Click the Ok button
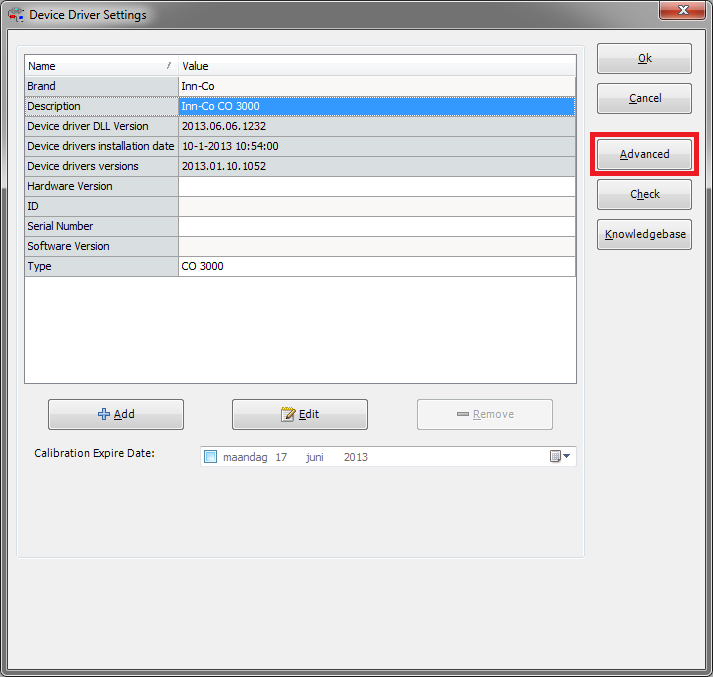 click(644, 58)
